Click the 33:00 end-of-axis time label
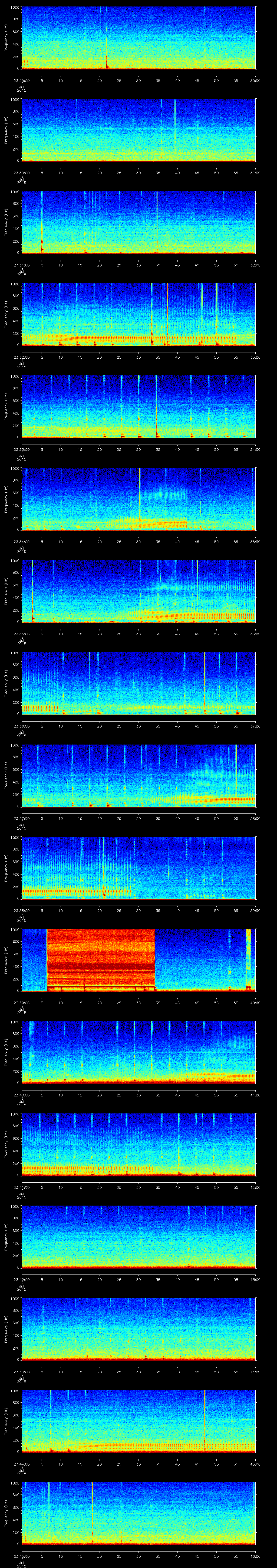 coord(255,357)
